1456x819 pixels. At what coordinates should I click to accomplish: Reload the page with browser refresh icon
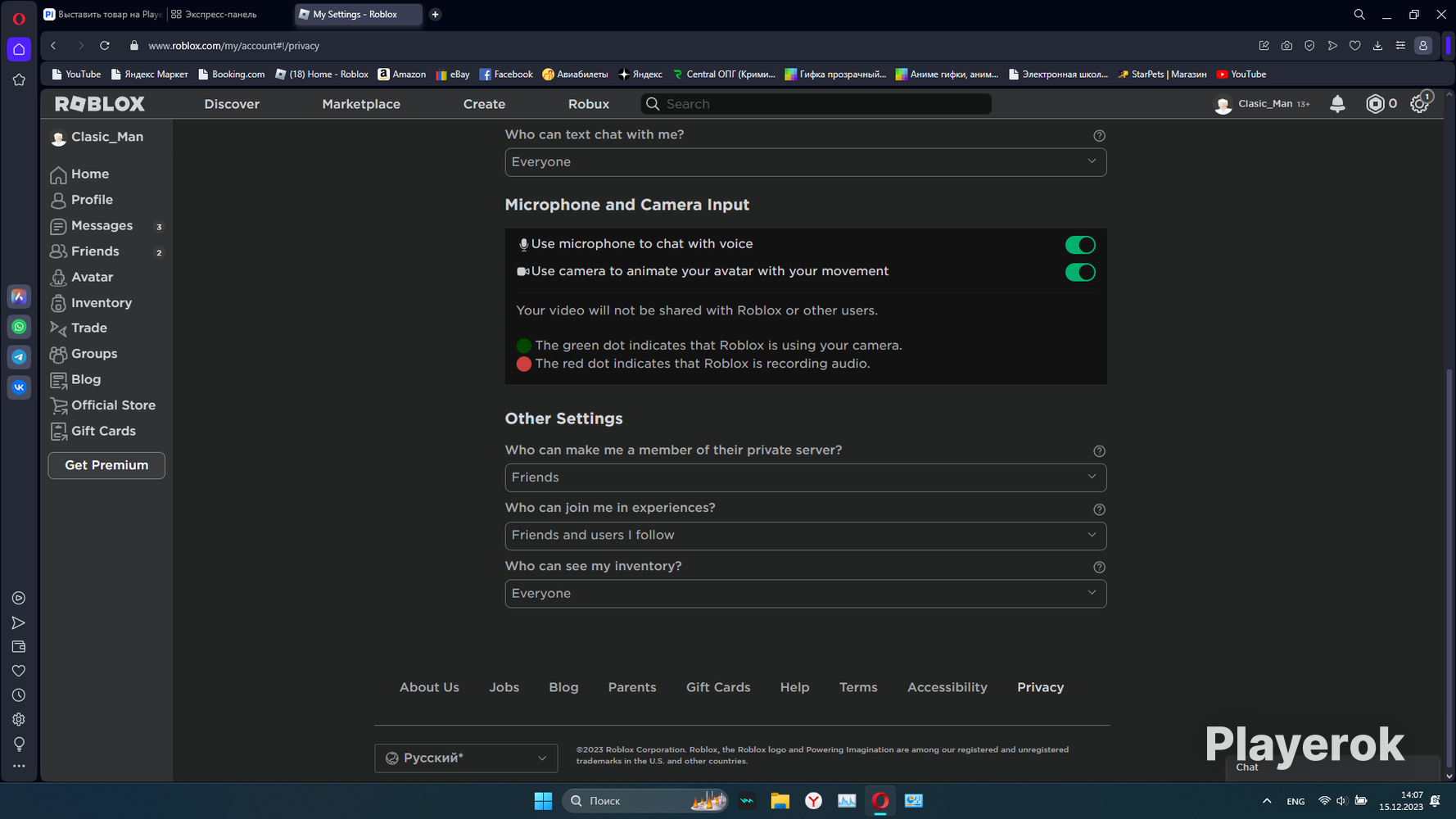click(105, 46)
